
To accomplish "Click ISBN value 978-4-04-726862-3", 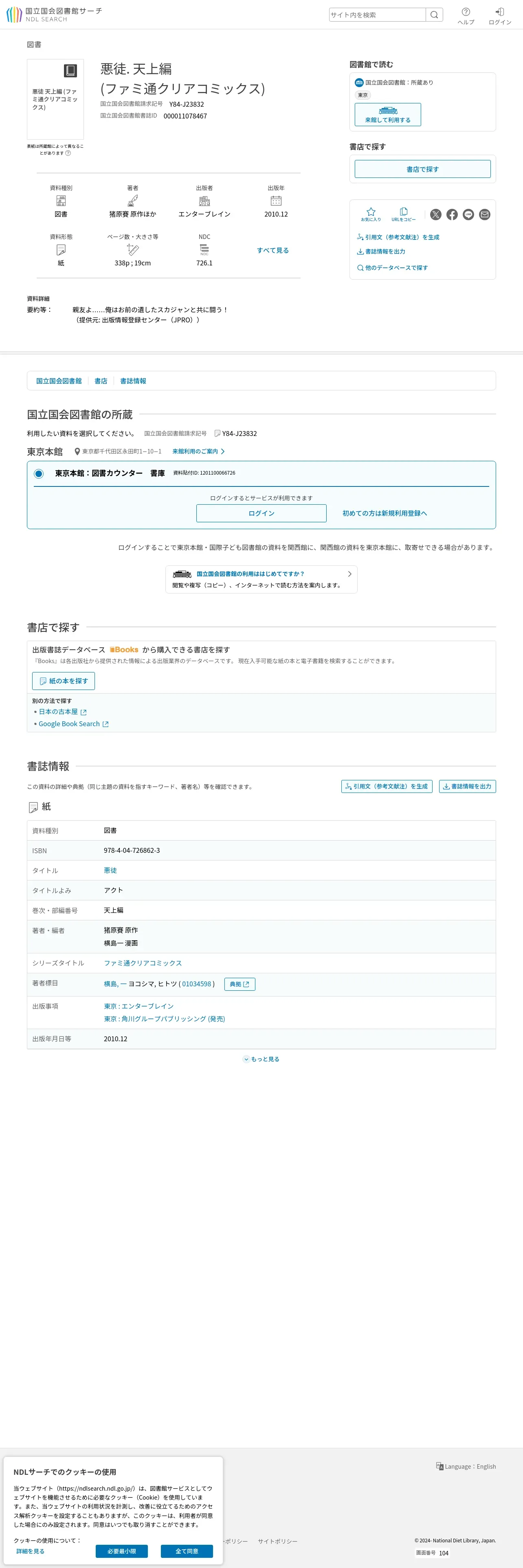I will (132, 850).
